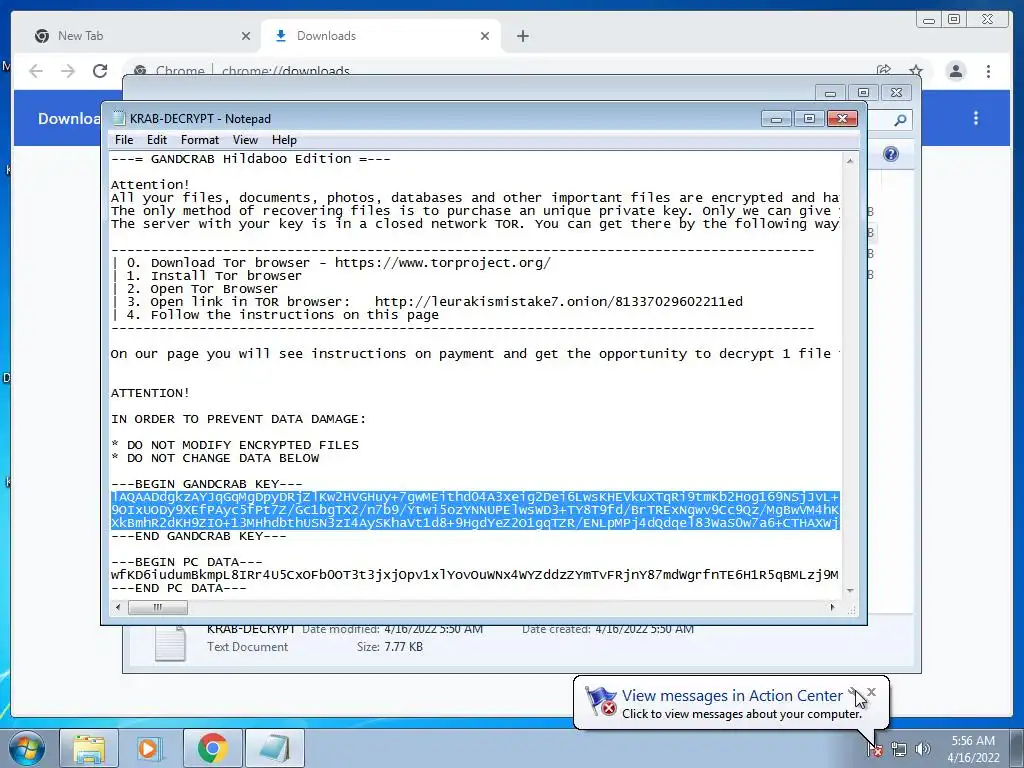Open the Format menu in Notepad
This screenshot has height=768, width=1024.
coord(200,140)
